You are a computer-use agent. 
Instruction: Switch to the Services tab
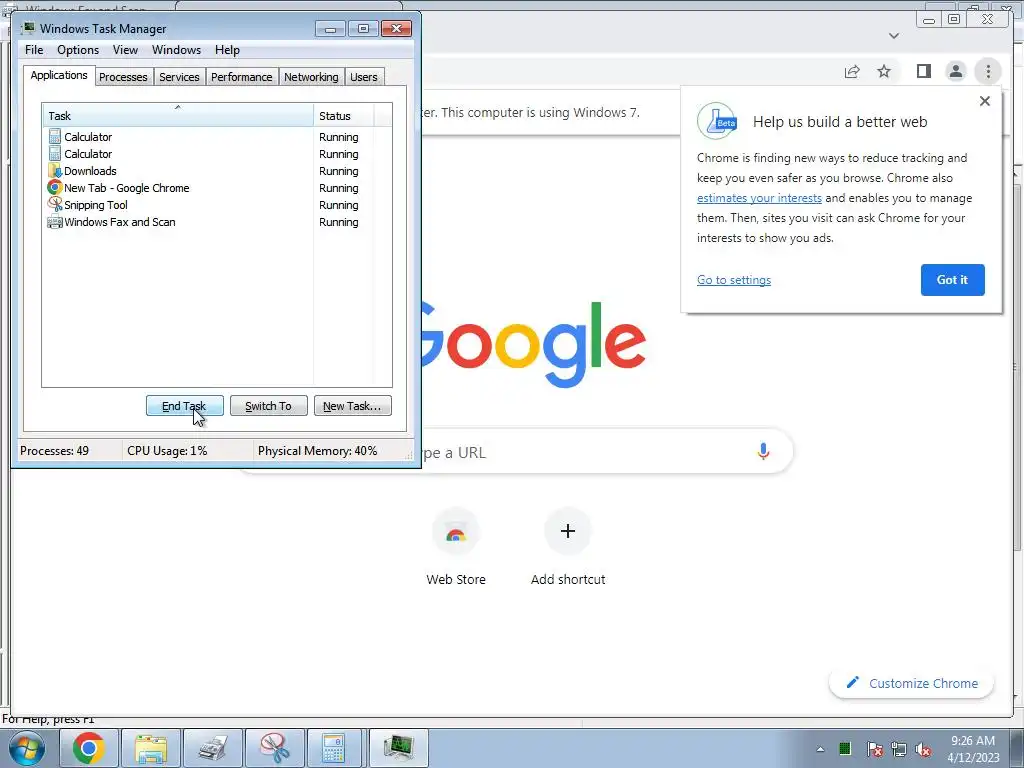point(179,77)
